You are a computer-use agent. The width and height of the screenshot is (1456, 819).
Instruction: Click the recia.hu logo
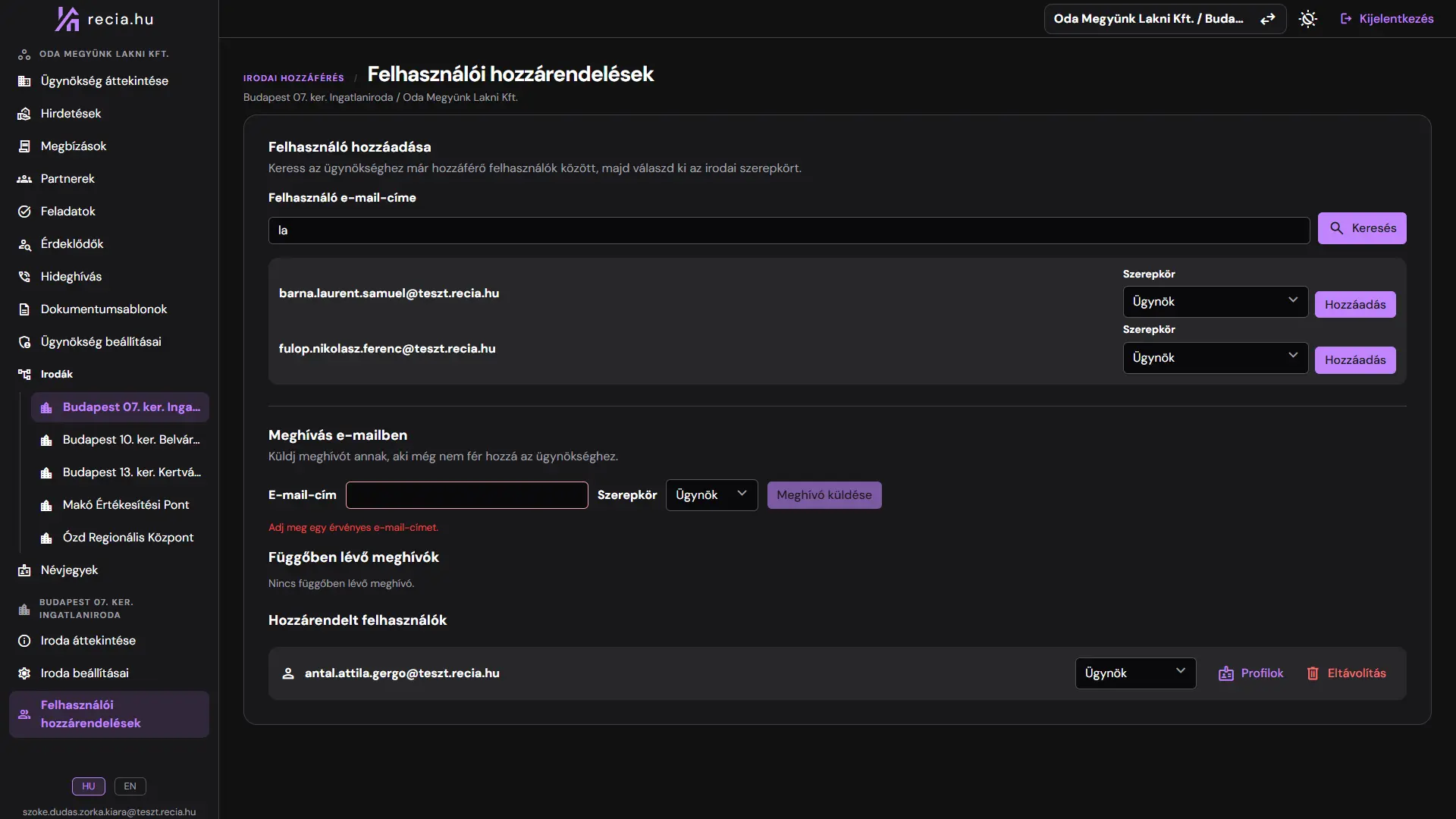pyautogui.click(x=105, y=19)
